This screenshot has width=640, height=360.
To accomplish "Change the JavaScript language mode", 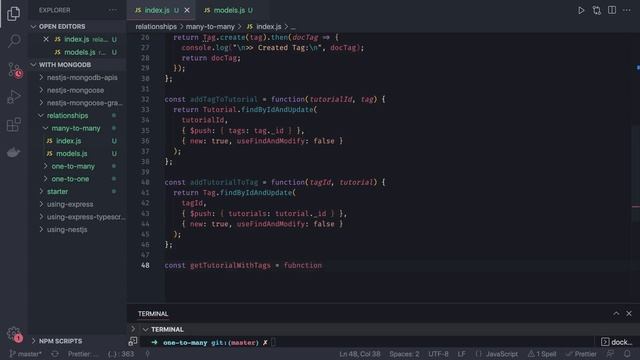I will tap(497, 354).
